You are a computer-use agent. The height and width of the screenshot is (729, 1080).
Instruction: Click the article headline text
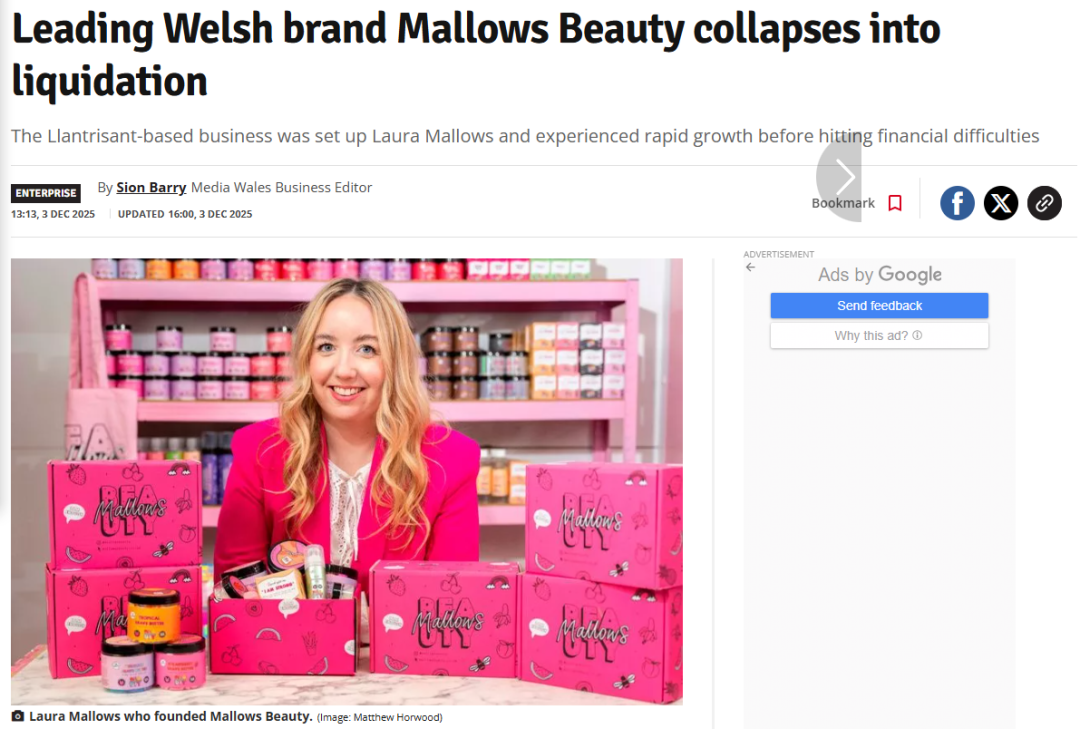tap(475, 55)
